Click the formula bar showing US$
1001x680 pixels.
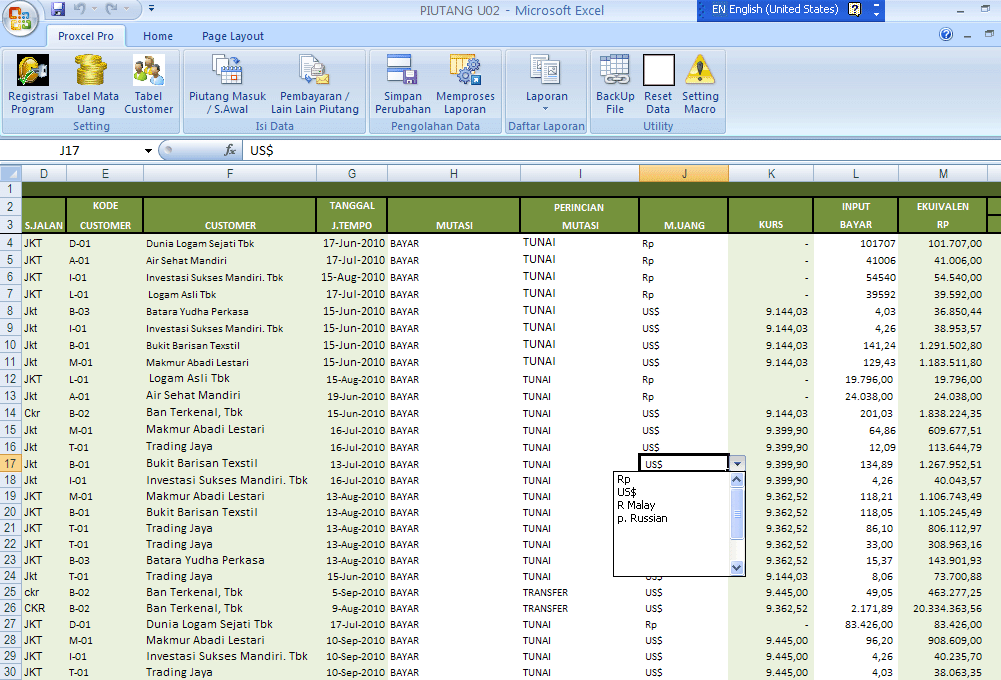(x=619, y=151)
